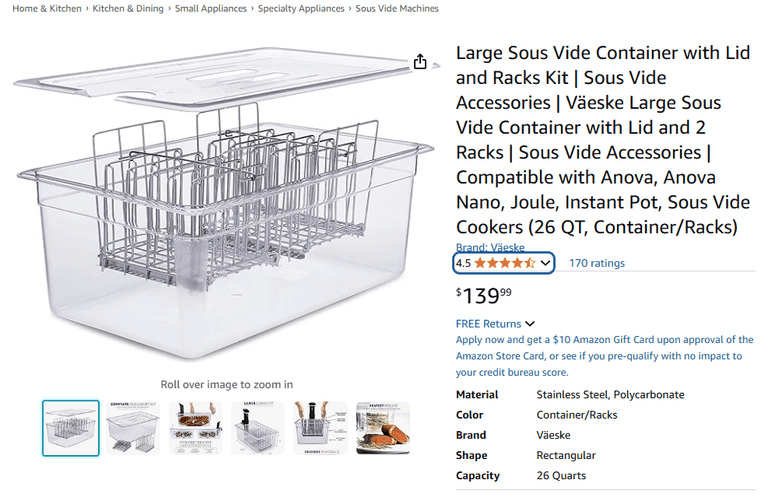The height and width of the screenshot is (497, 768).
Task: Select the fourth thumbnail about large capacity
Action: (x=257, y=428)
